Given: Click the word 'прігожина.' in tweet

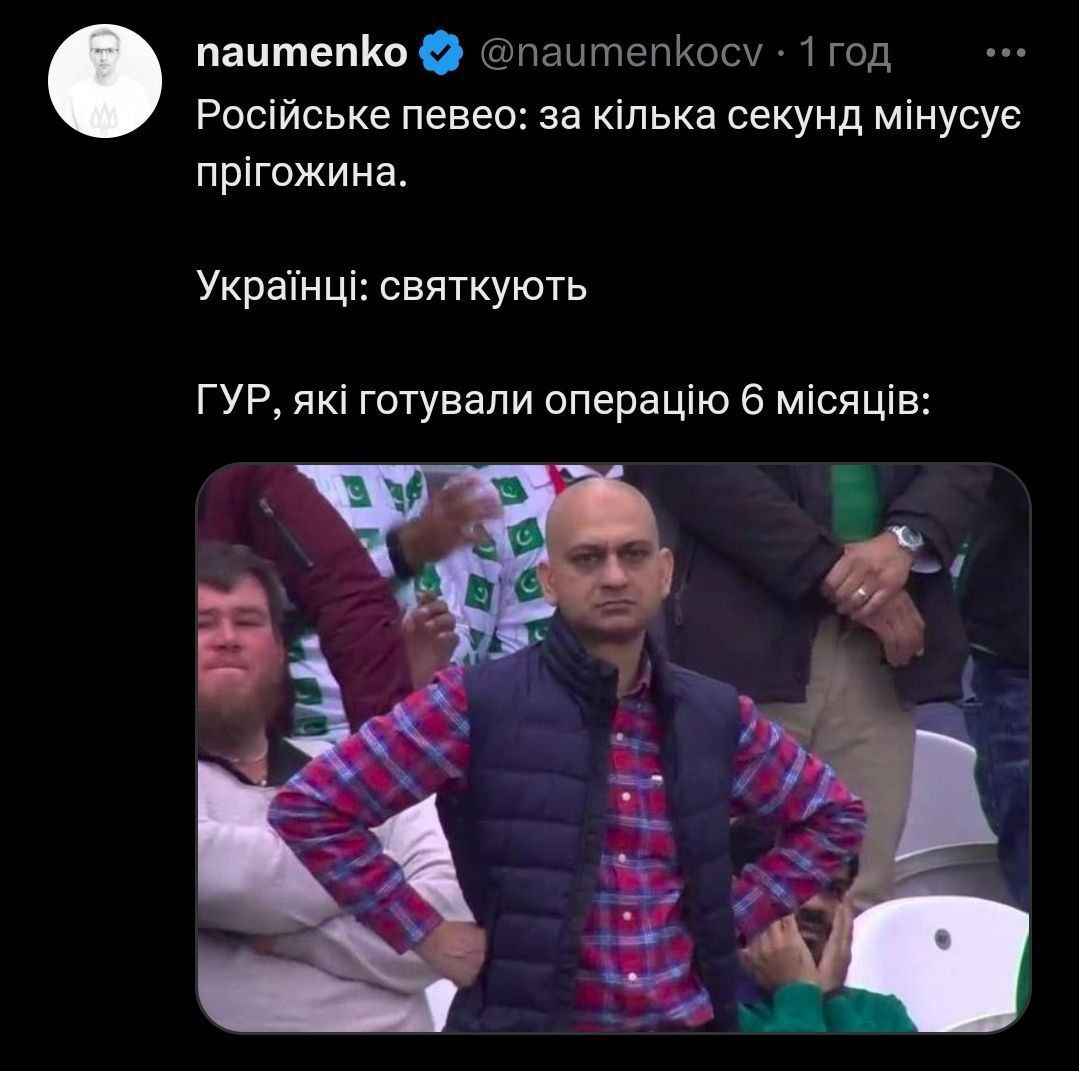Looking at the screenshot, I should coord(302,173).
